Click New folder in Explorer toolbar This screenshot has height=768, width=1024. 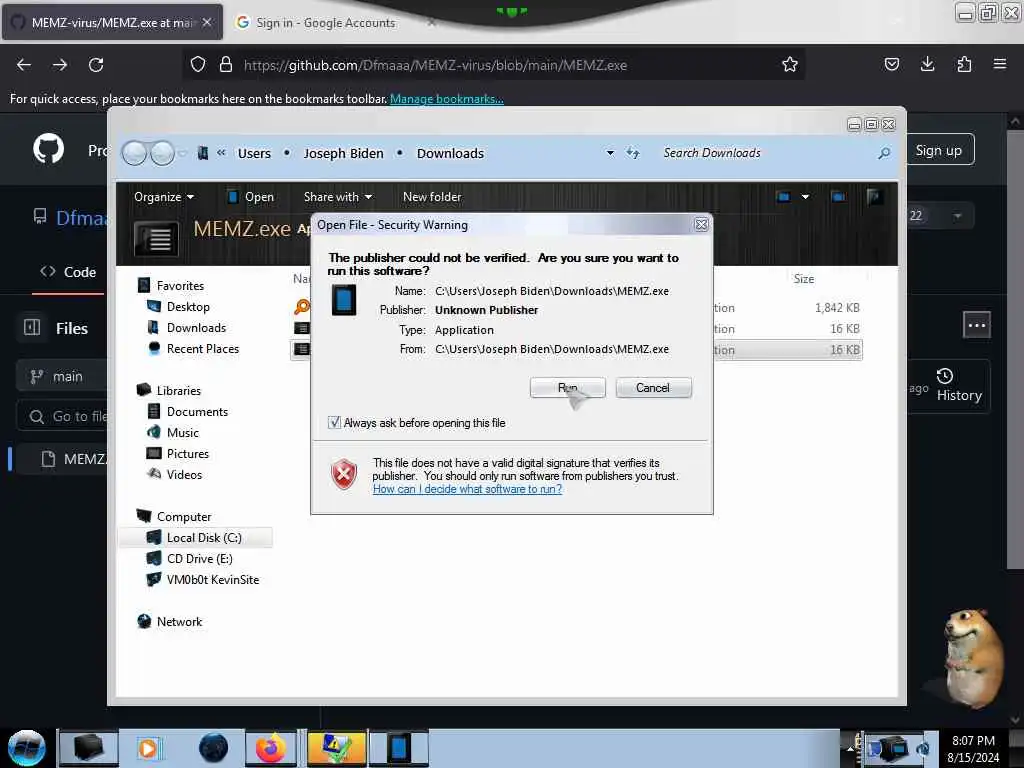(x=432, y=197)
